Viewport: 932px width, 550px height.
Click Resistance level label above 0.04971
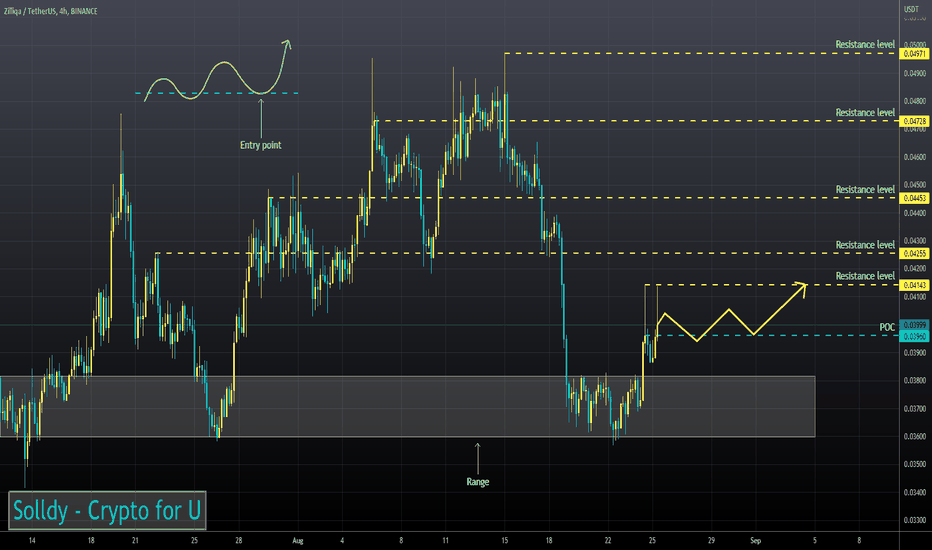(865, 45)
